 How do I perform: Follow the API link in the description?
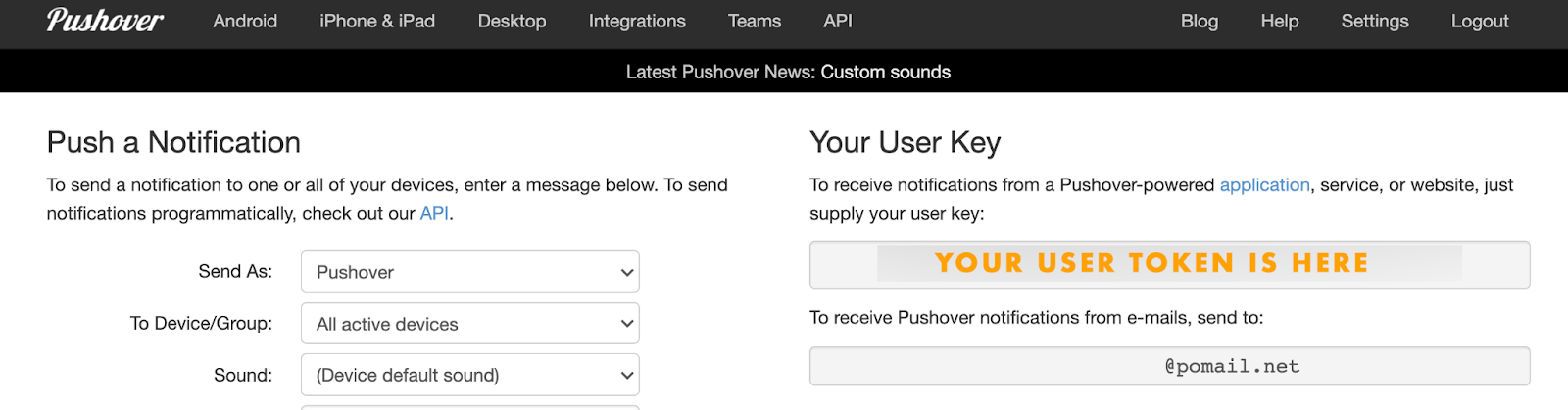click(434, 213)
